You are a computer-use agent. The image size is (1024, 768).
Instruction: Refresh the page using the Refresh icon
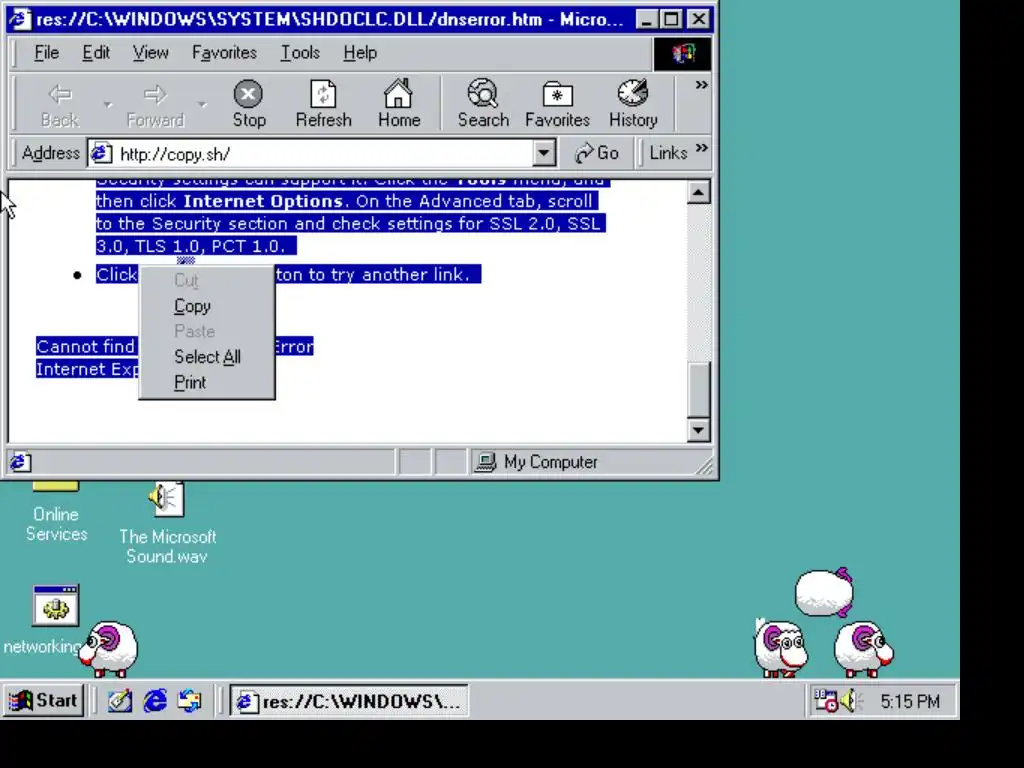[x=323, y=103]
